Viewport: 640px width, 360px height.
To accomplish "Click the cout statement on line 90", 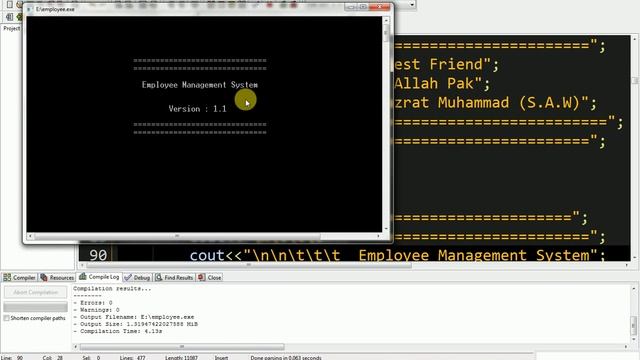I will click(x=397, y=256).
